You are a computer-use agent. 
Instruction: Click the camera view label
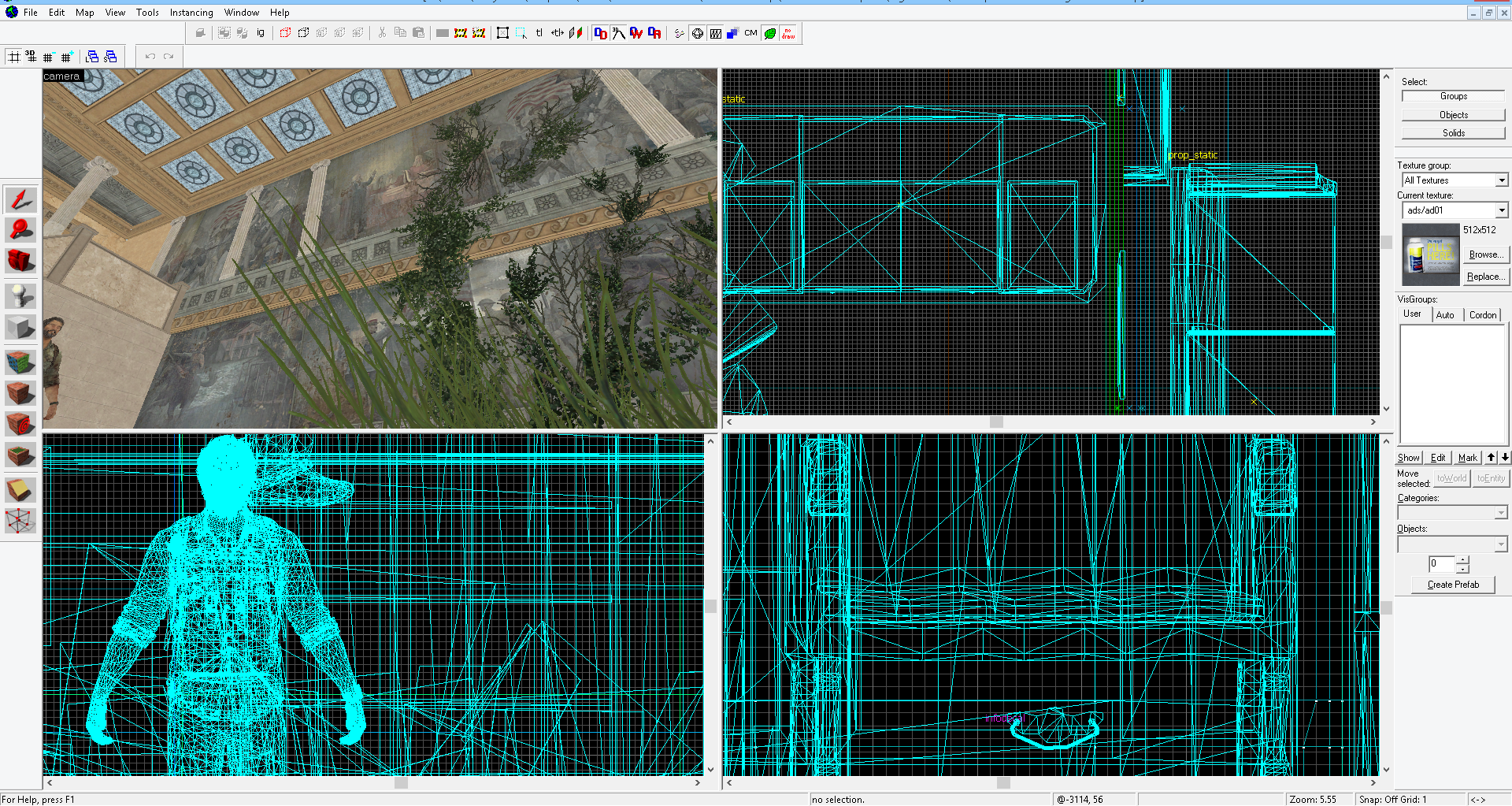(x=61, y=76)
